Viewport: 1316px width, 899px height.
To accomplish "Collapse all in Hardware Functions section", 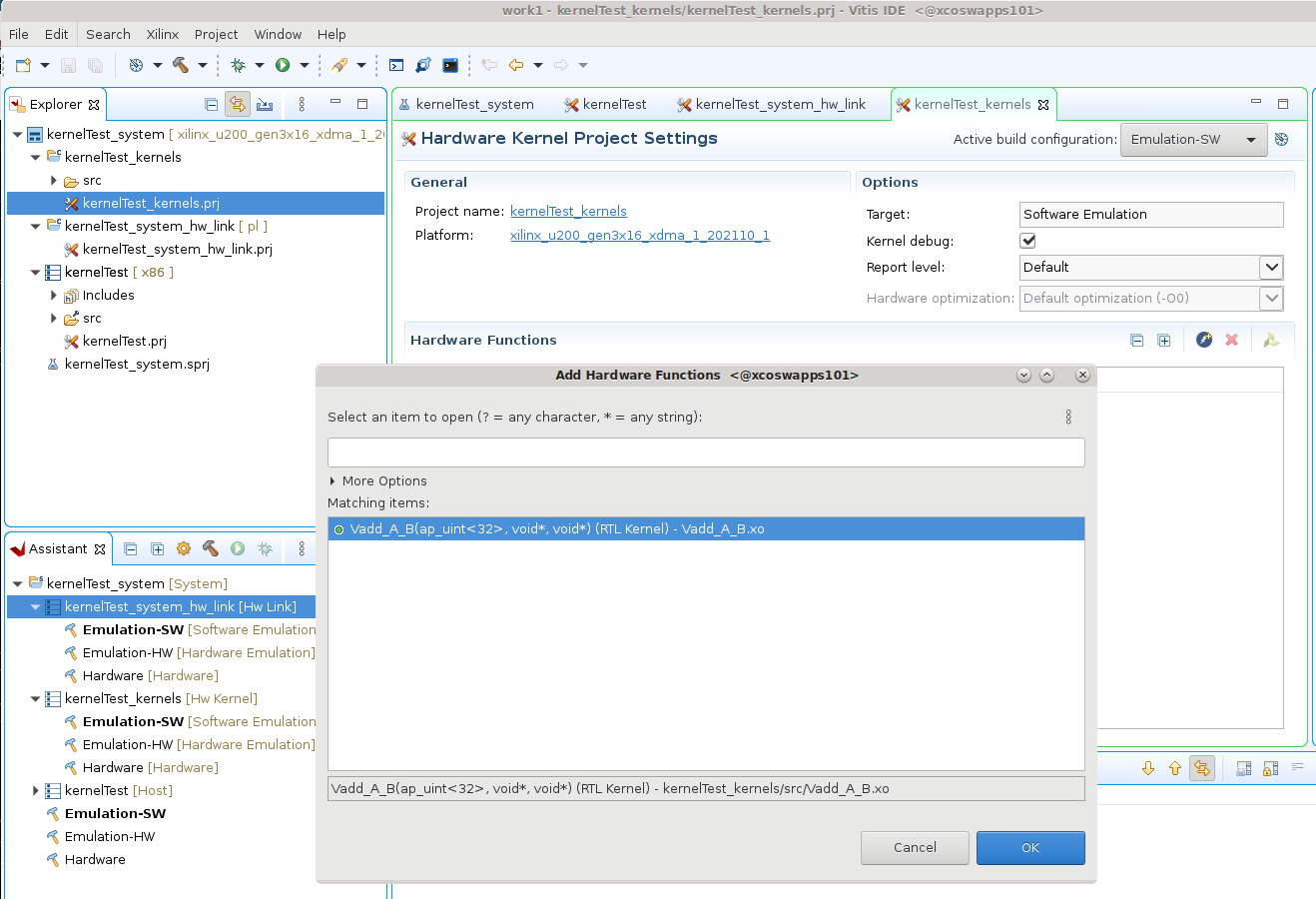I will tap(1136, 341).
